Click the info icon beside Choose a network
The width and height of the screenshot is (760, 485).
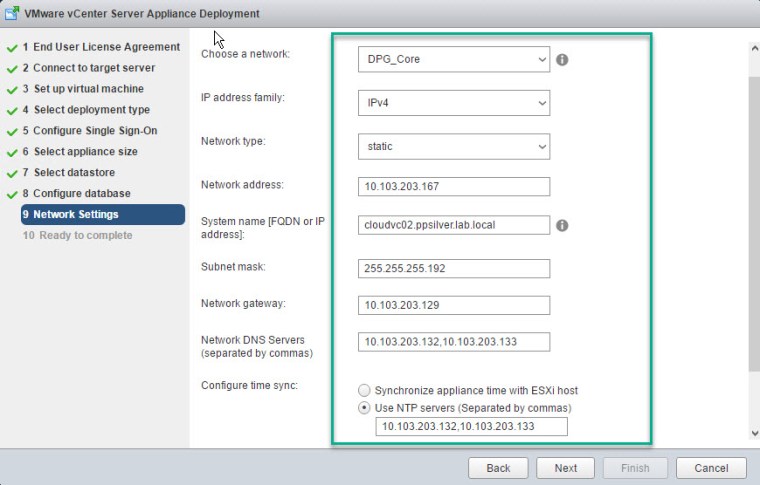point(562,60)
